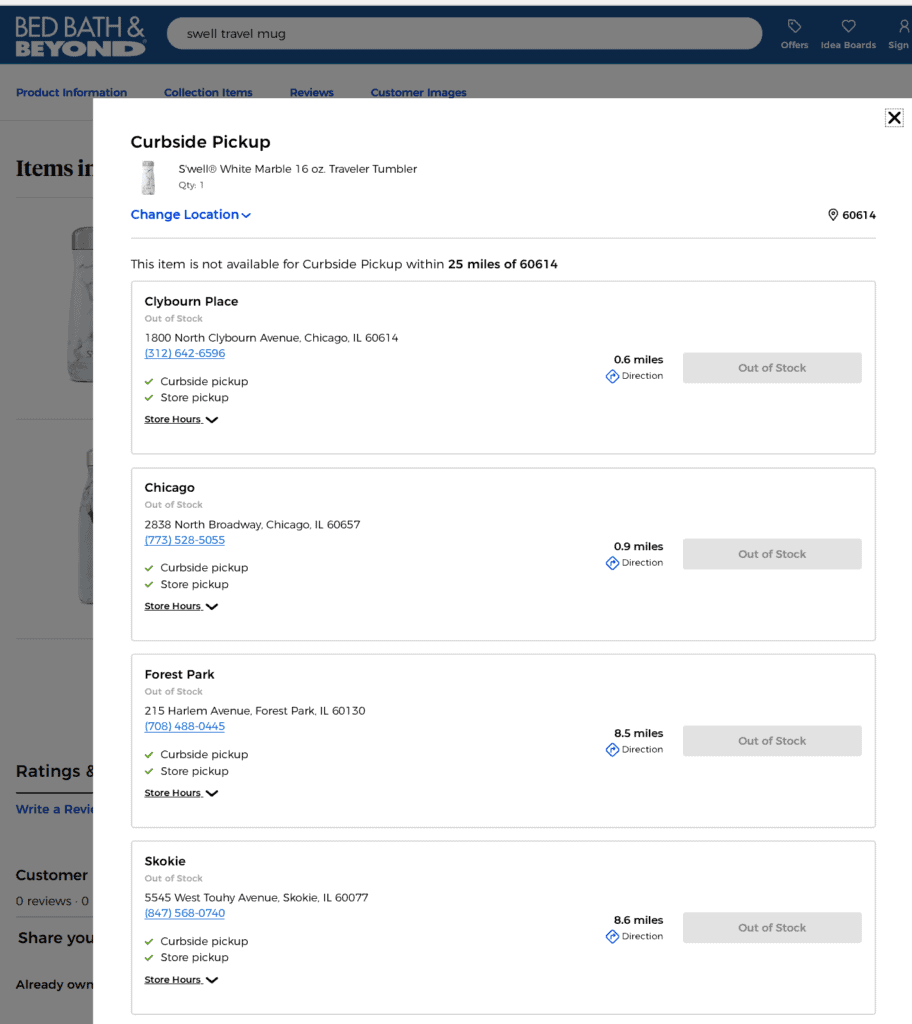Click Out of Stock button for Forest Park
Image resolution: width=912 pixels, height=1024 pixels.
(x=772, y=741)
